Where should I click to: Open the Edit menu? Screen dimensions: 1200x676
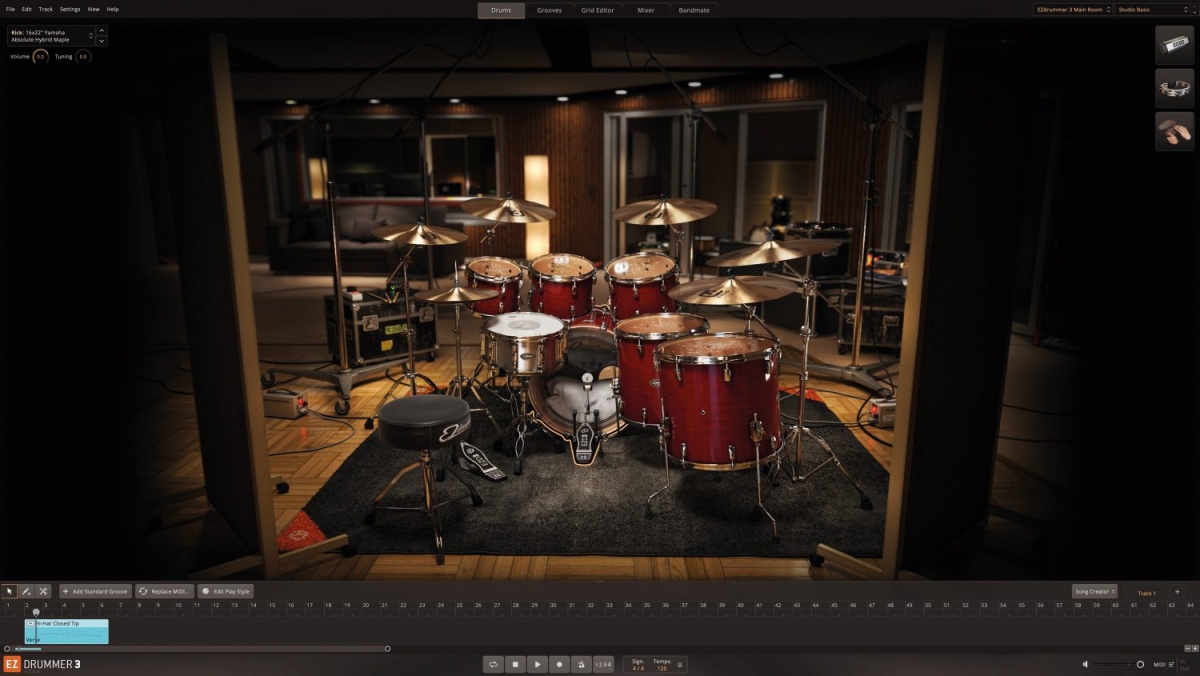(x=27, y=9)
